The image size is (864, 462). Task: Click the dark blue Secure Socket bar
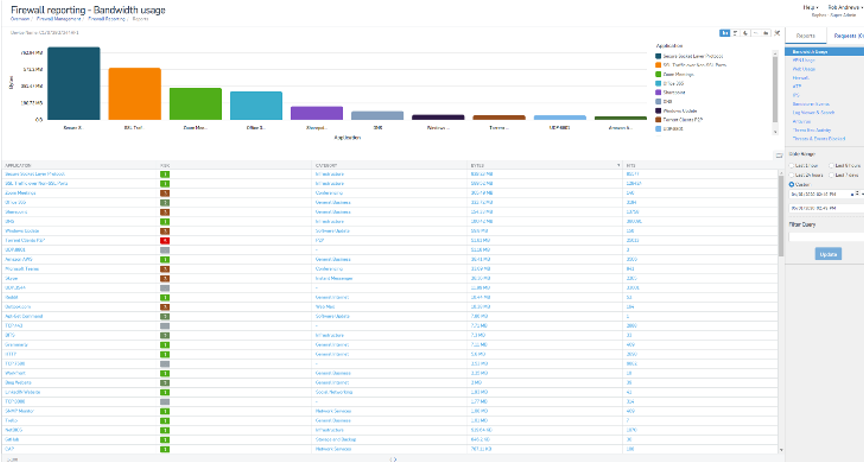[x=74, y=83]
